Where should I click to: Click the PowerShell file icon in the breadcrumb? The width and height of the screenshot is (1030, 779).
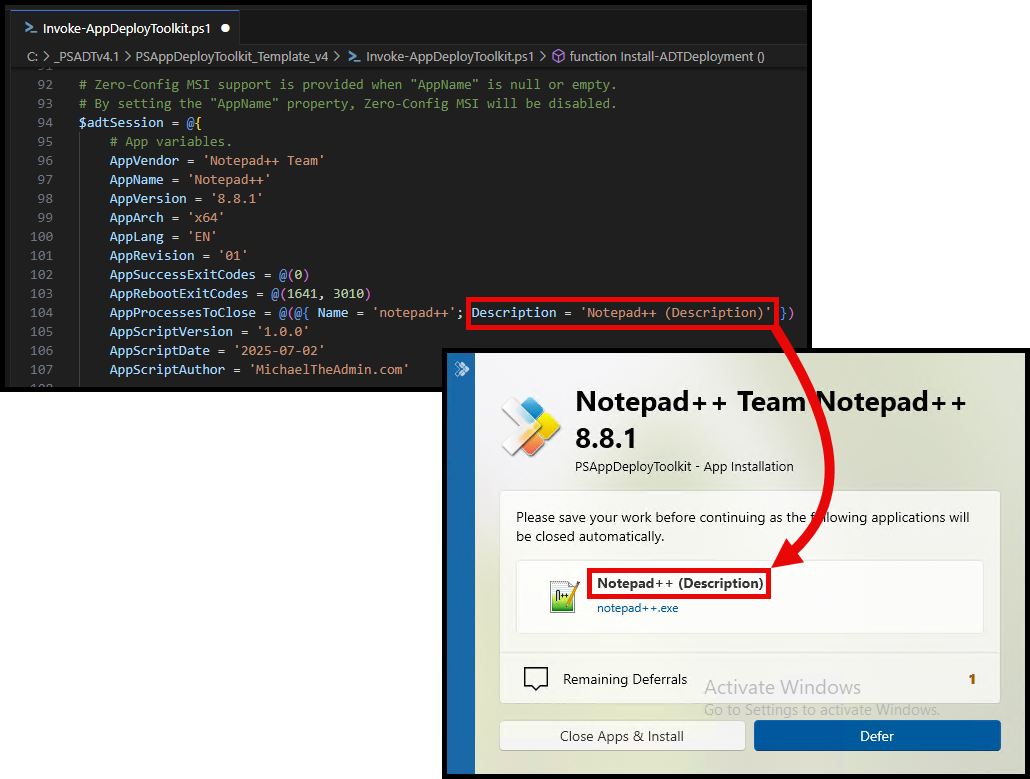click(x=354, y=57)
